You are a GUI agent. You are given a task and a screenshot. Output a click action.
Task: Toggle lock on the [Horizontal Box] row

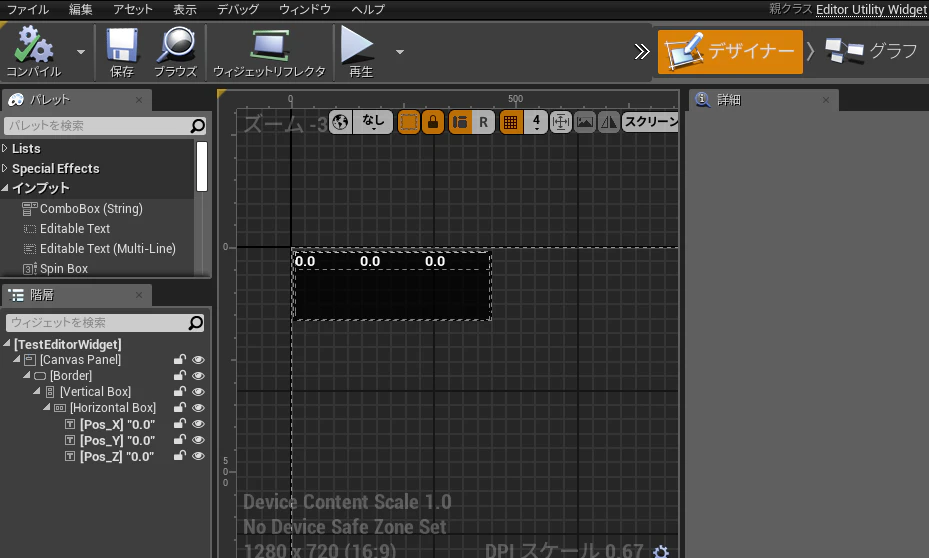point(180,408)
